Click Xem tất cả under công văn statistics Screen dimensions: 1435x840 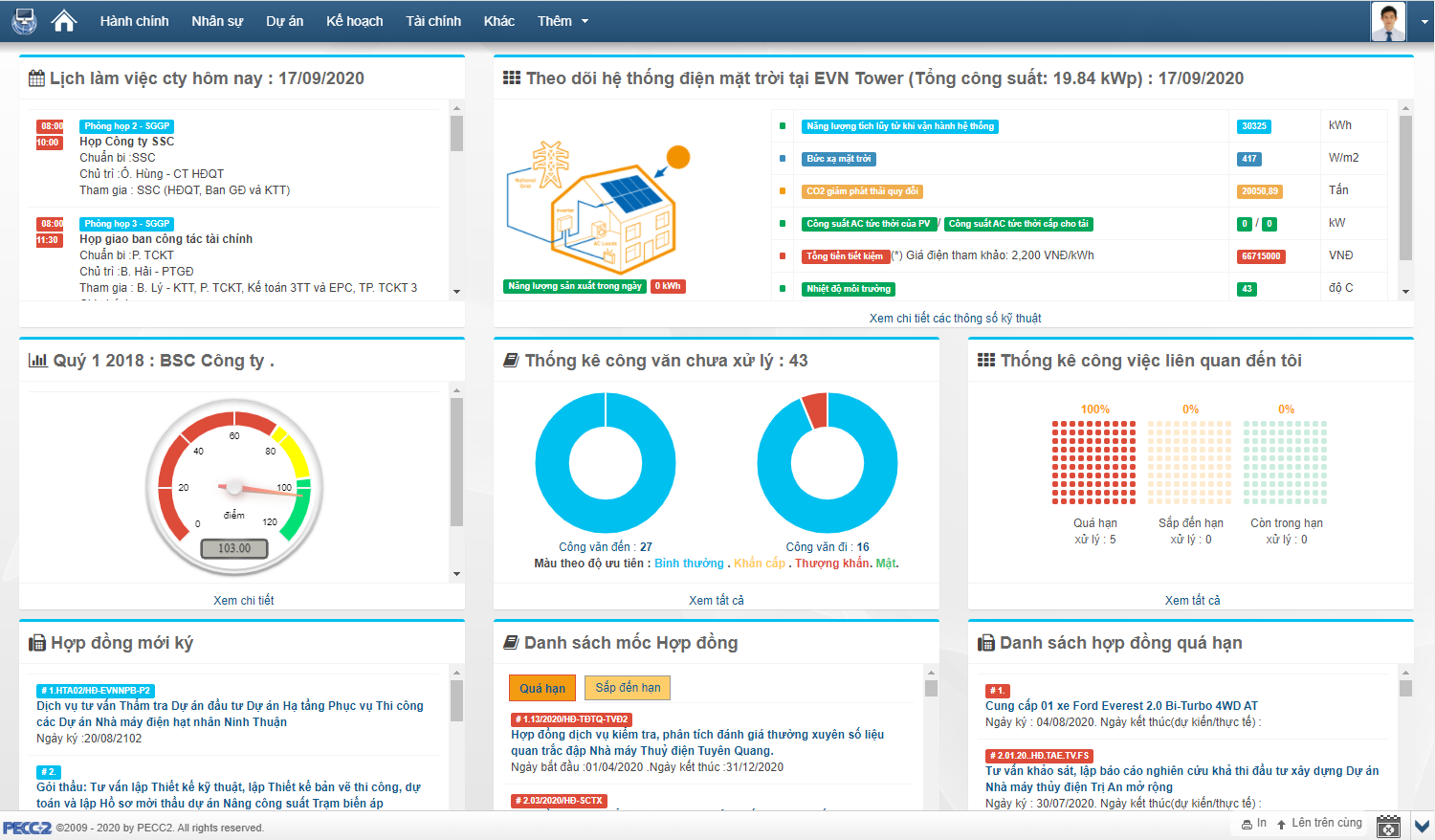(x=716, y=601)
